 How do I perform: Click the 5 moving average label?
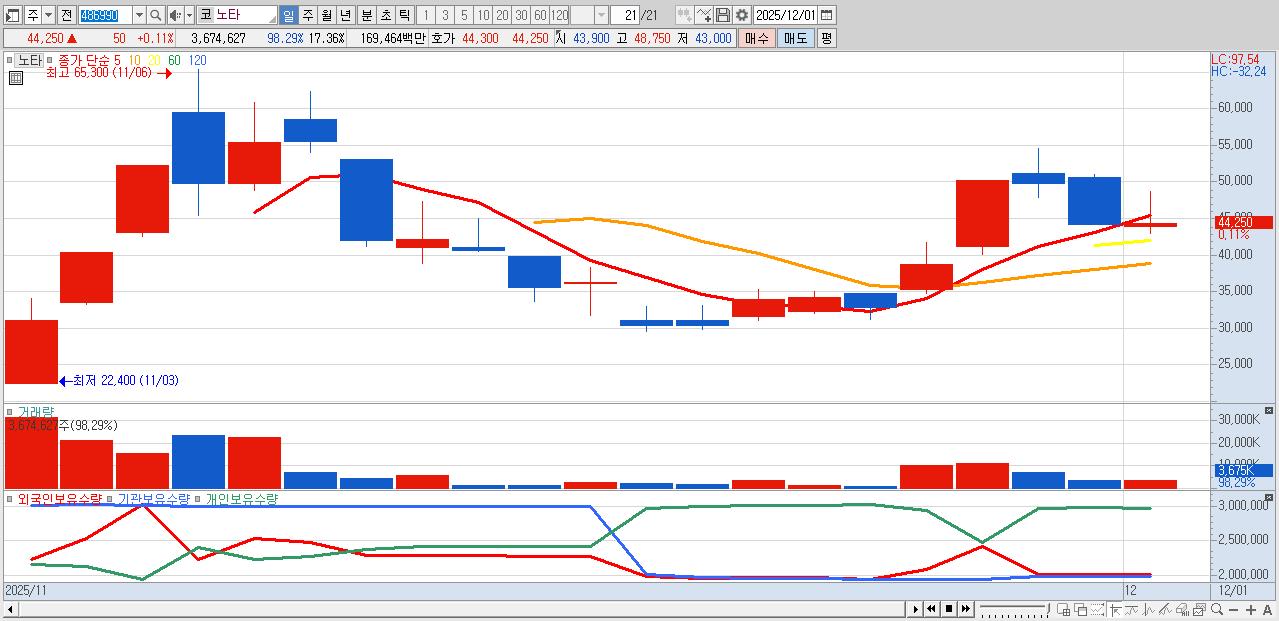pos(117,60)
